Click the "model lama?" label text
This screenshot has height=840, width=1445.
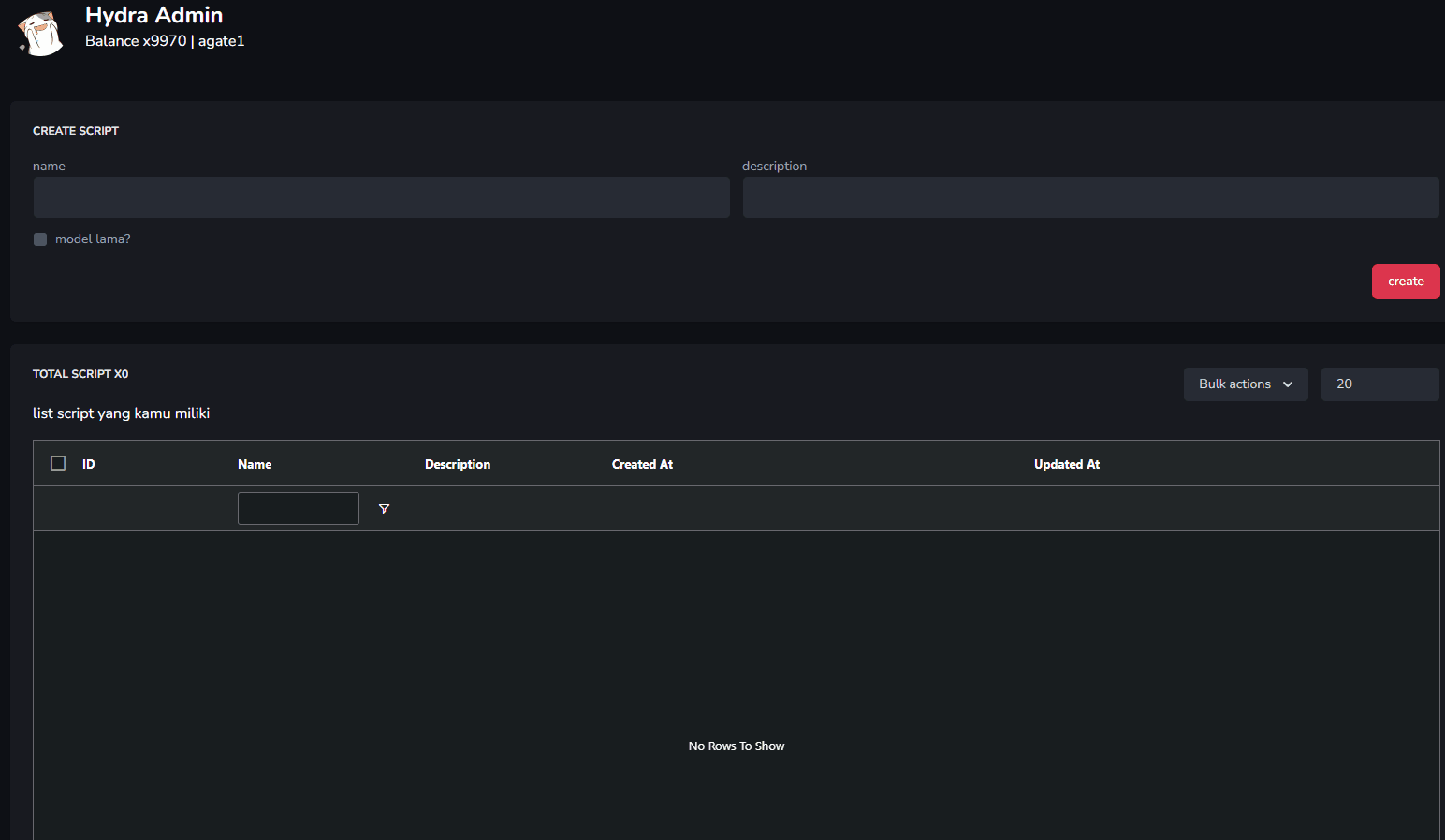(x=93, y=239)
